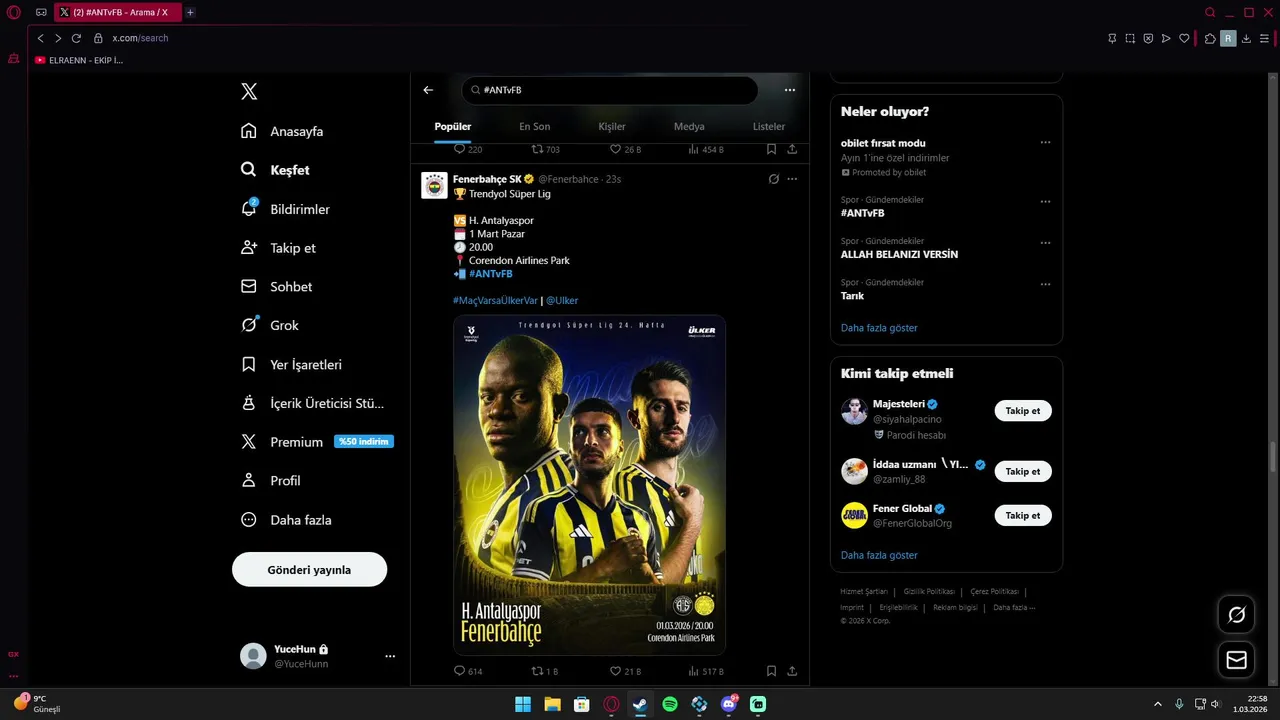Viewport: 1280px width, 720px height.
Task: Click %50 indirim Premium badge
Action: coord(364,442)
